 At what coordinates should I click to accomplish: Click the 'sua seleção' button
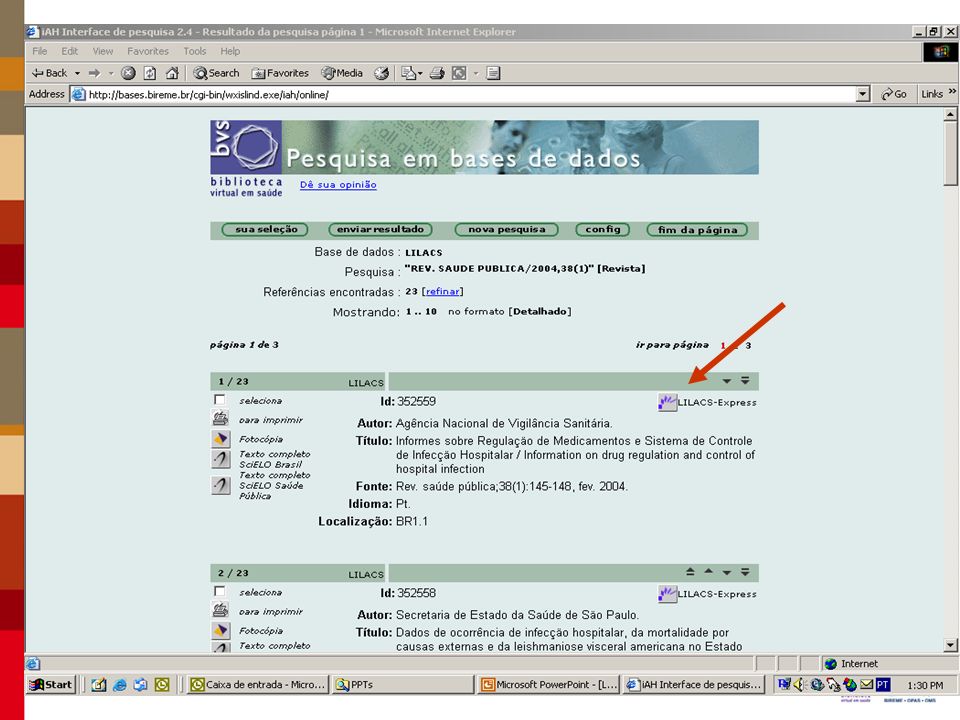264,230
